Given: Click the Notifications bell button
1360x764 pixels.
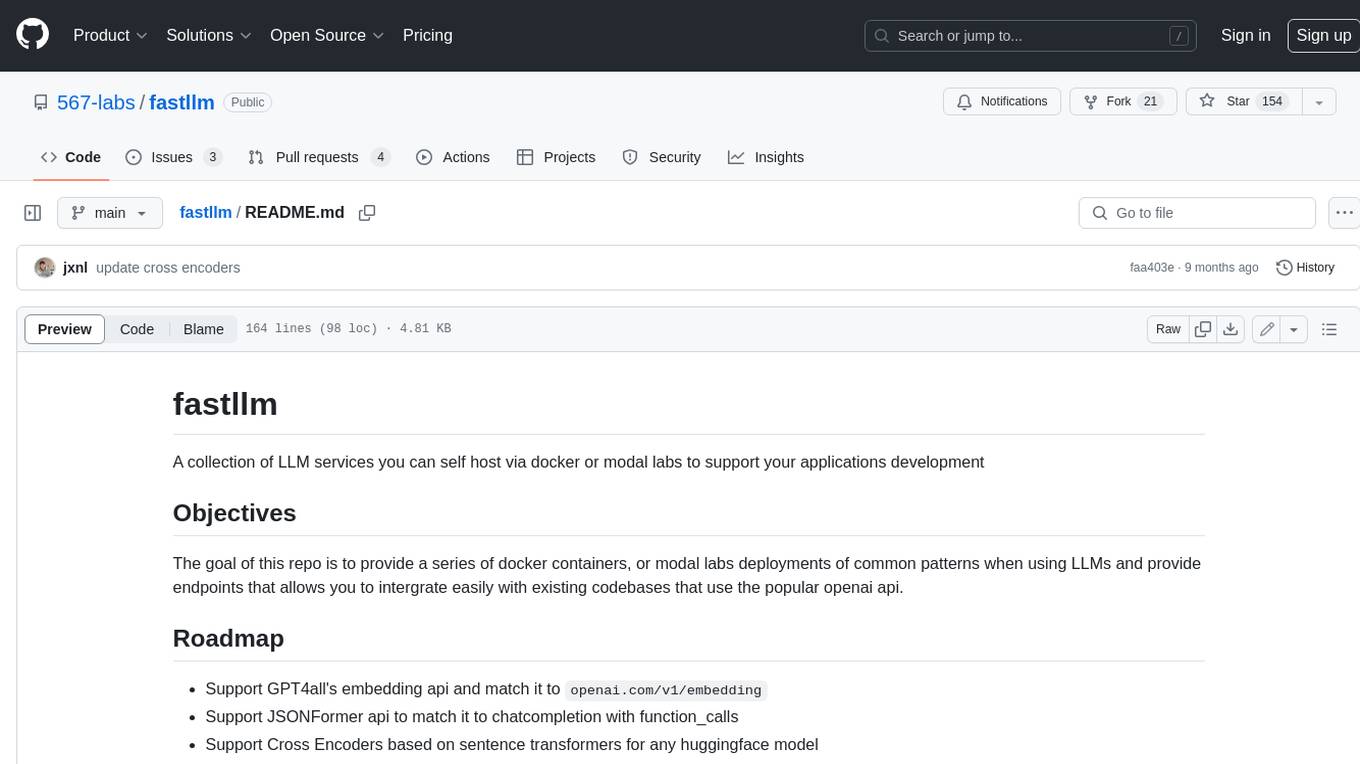Looking at the screenshot, I should point(1002,101).
